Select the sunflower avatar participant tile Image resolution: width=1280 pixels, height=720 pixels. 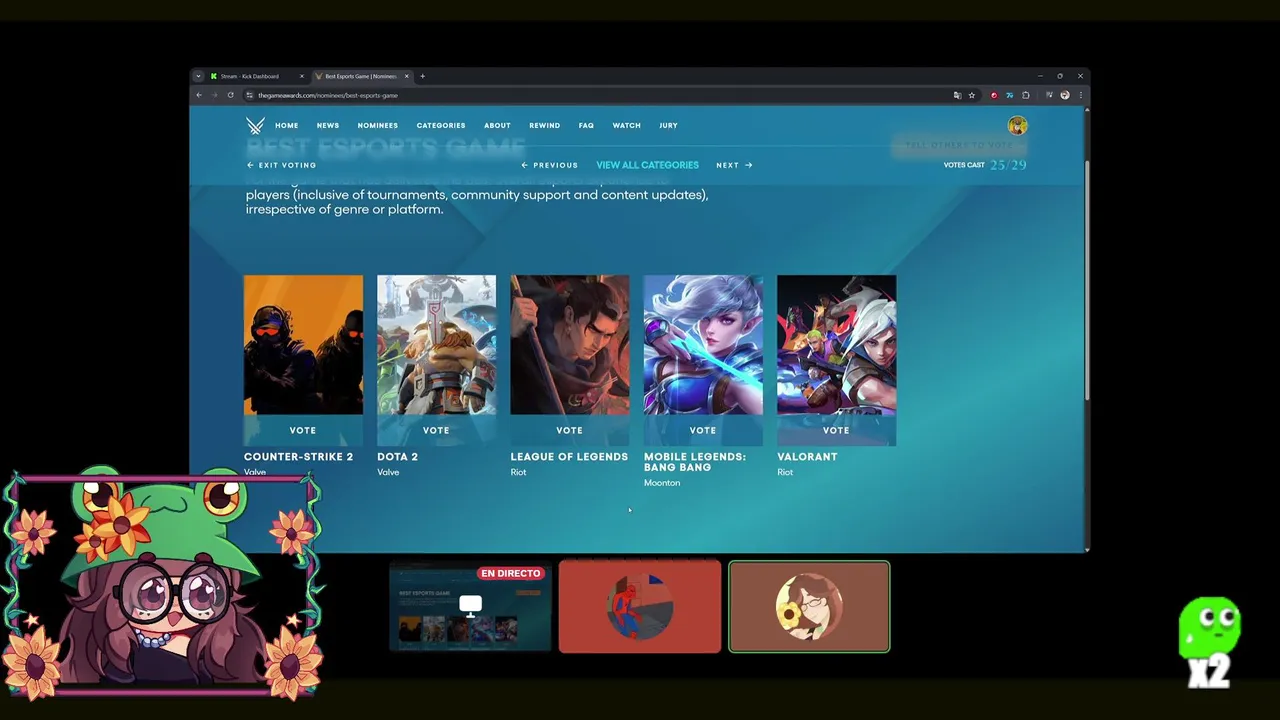tap(809, 606)
